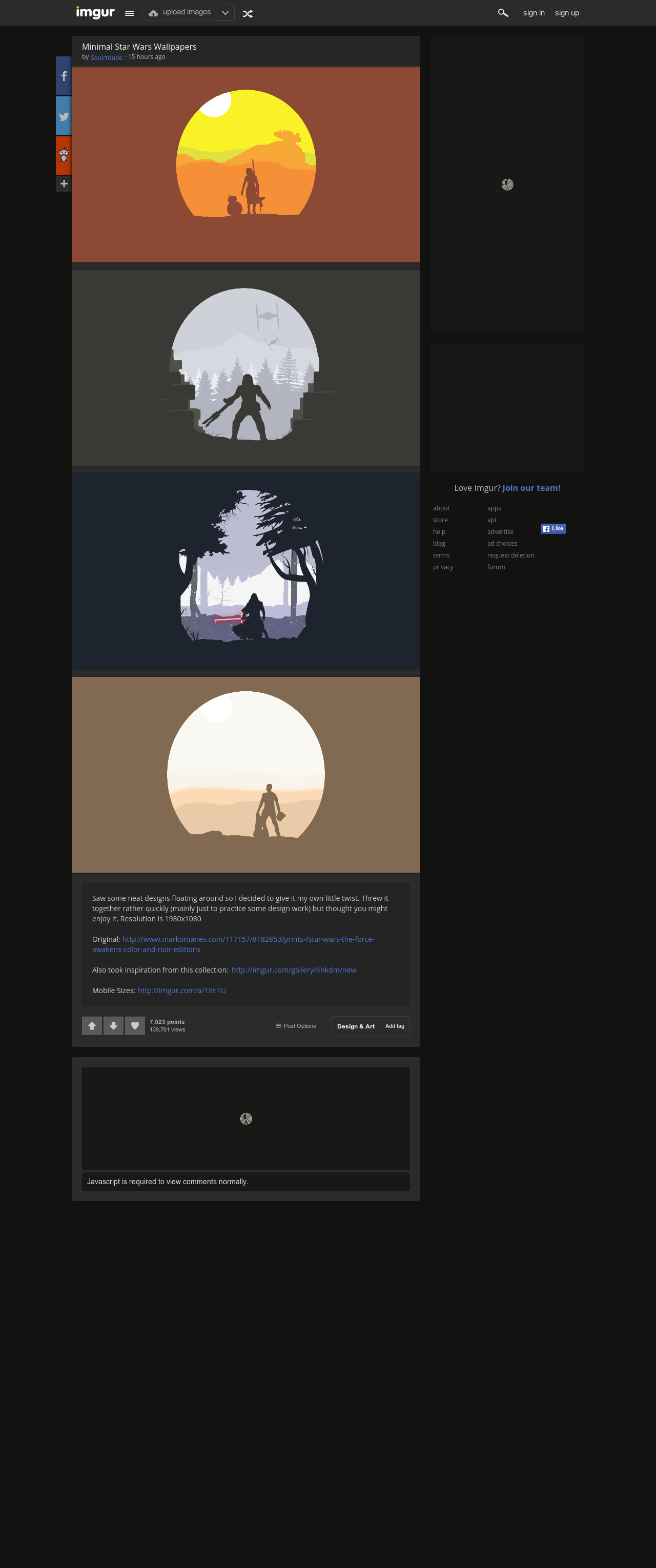Share the post on Reddit

pos(63,155)
